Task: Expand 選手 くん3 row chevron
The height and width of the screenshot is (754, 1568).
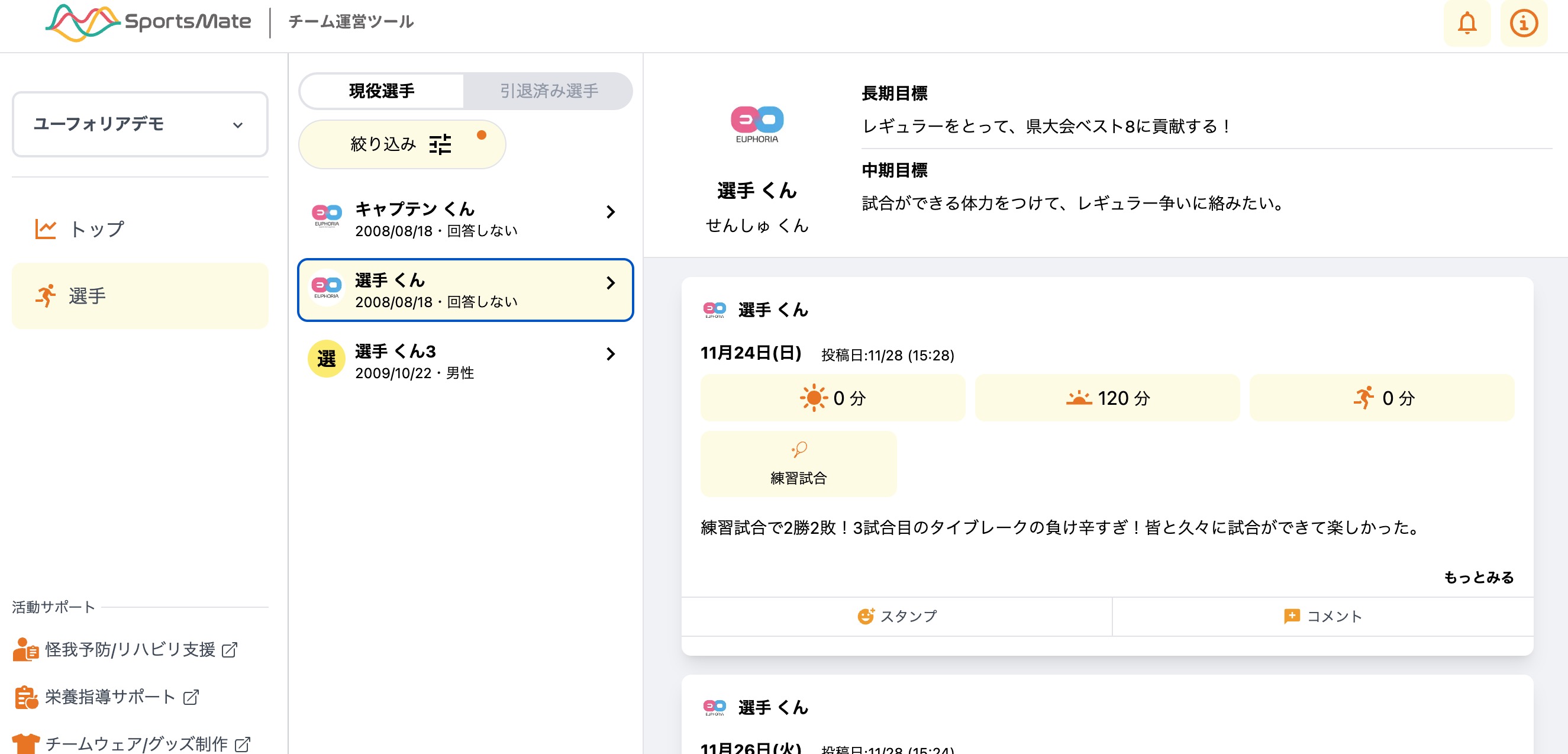Action: pyautogui.click(x=611, y=354)
